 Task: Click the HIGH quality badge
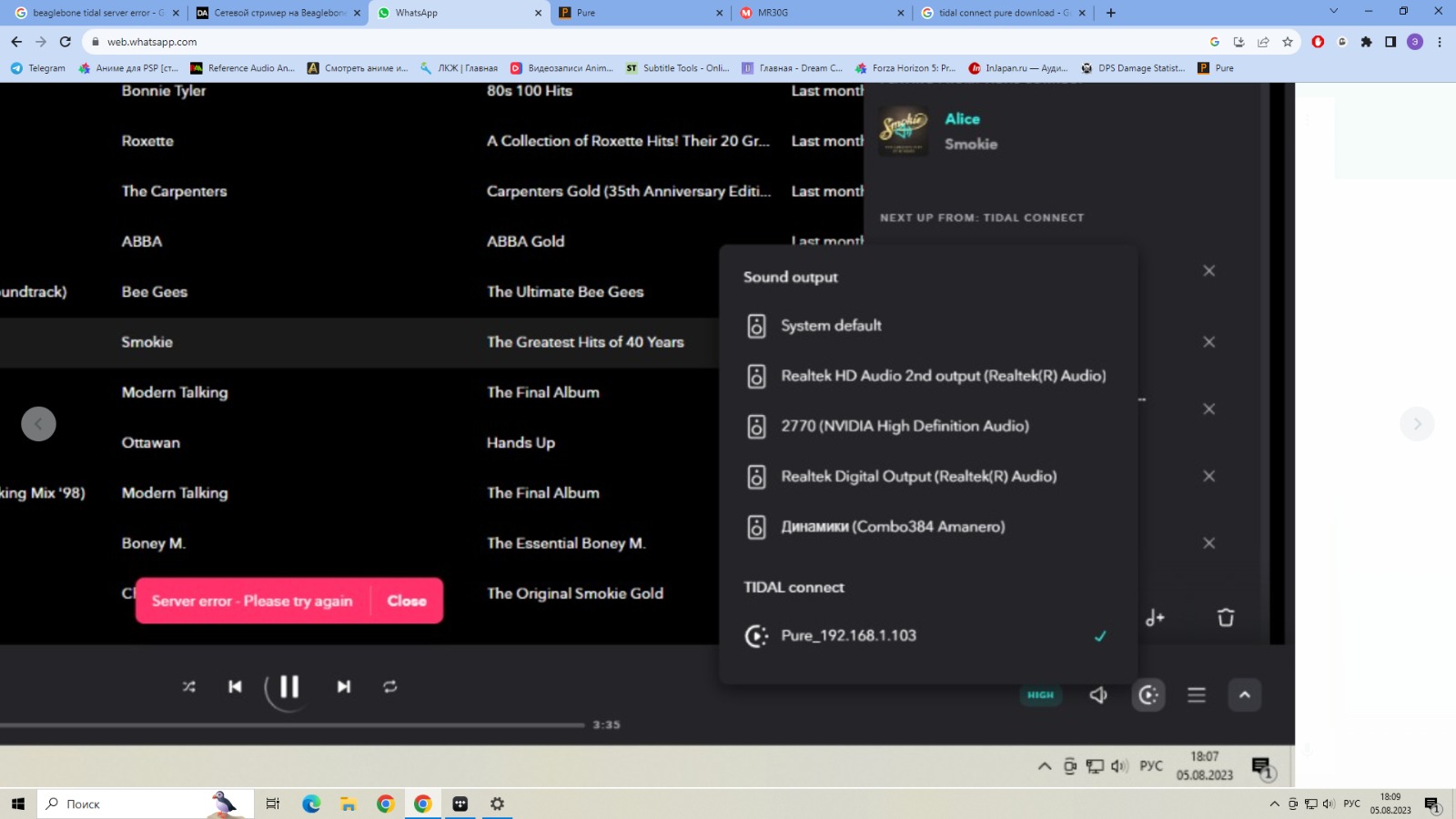coord(1040,695)
